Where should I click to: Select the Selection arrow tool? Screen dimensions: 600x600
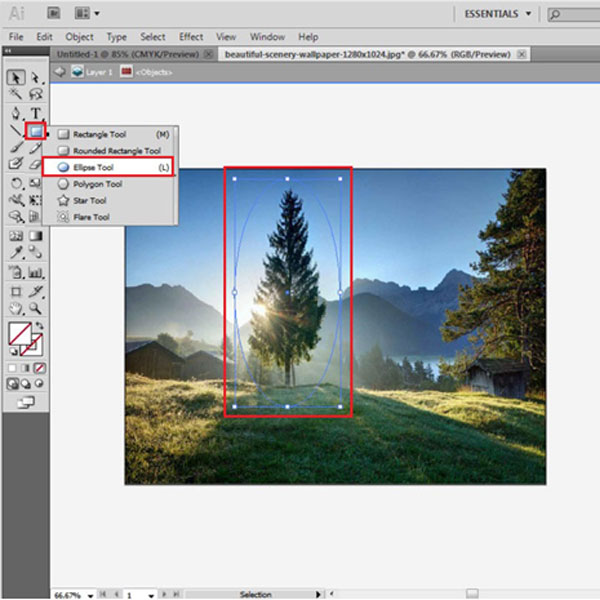[17, 77]
